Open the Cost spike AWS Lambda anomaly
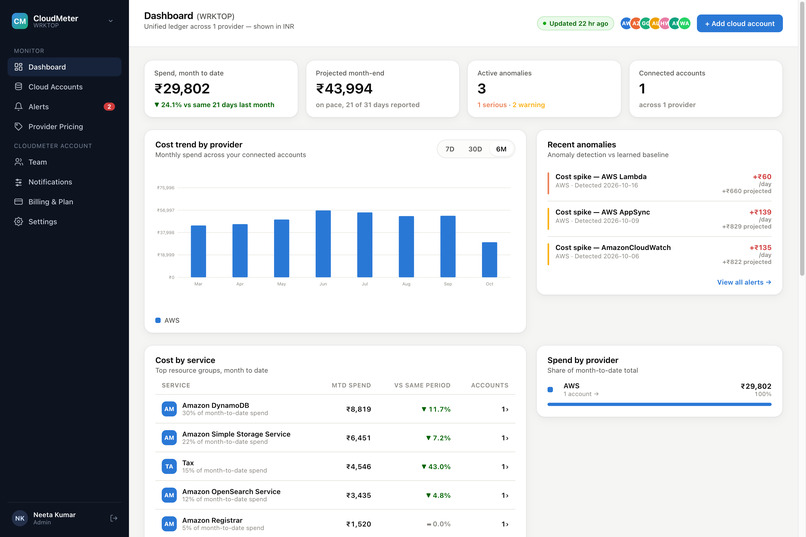This screenshot has width=806, height=537. (660, 183)
